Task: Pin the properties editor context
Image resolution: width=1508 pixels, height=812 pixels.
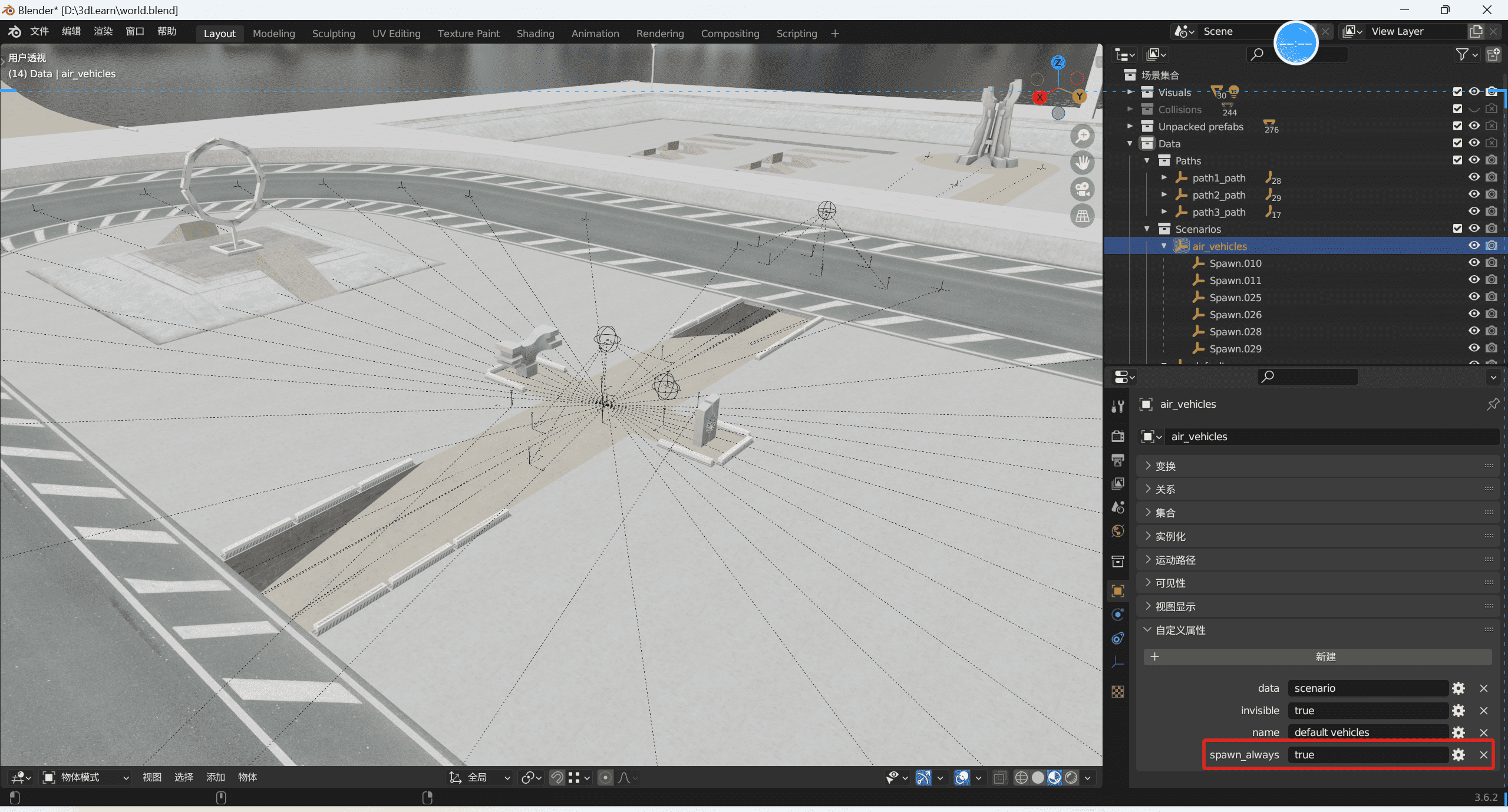Action: (1493, 404)
